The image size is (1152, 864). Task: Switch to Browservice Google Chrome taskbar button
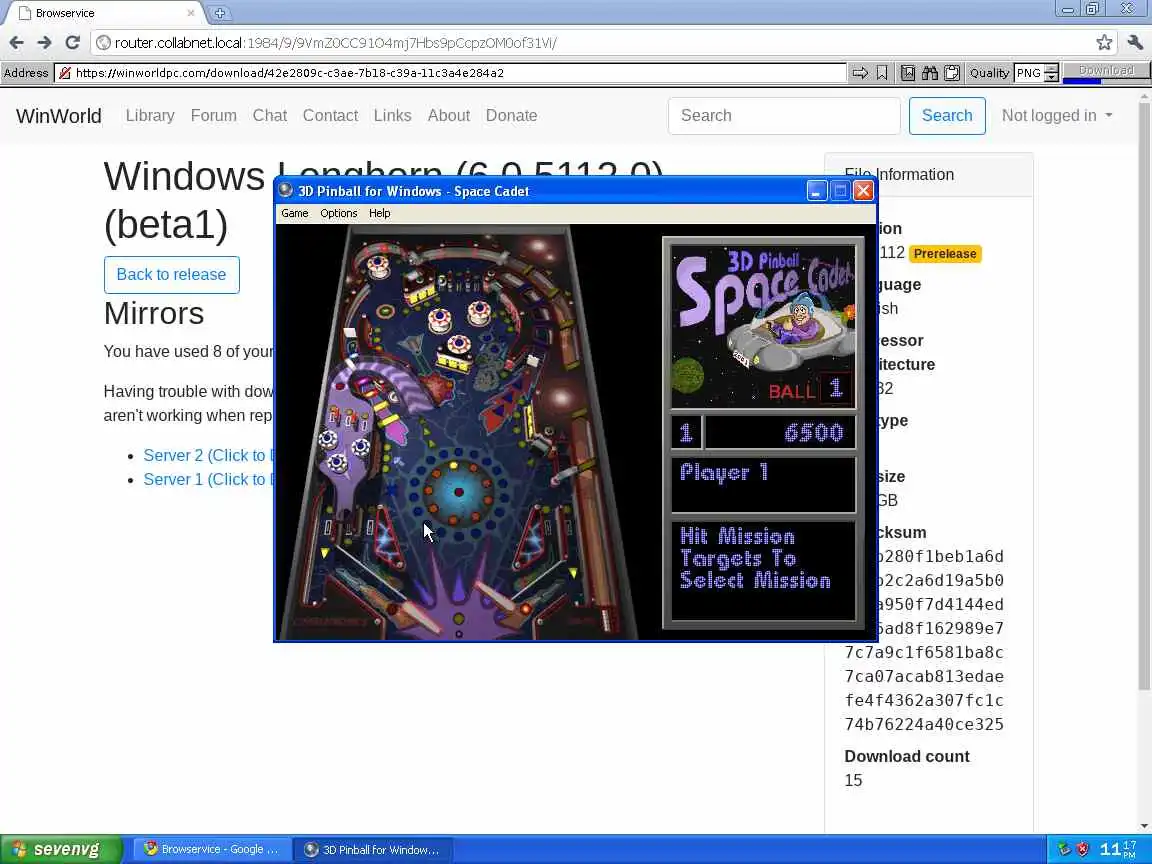pos(212,849)
